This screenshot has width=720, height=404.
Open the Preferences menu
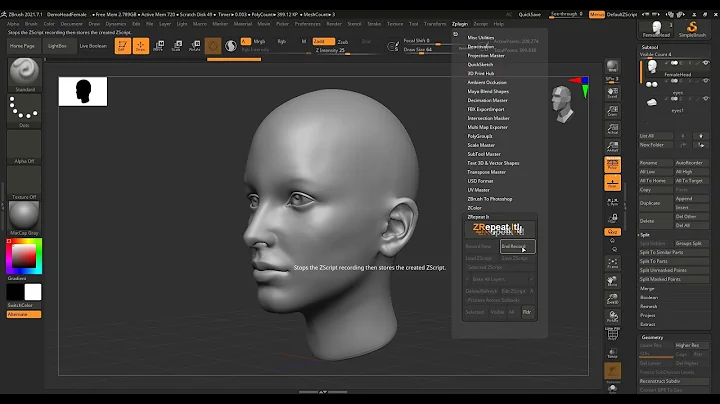pos(307,24)
